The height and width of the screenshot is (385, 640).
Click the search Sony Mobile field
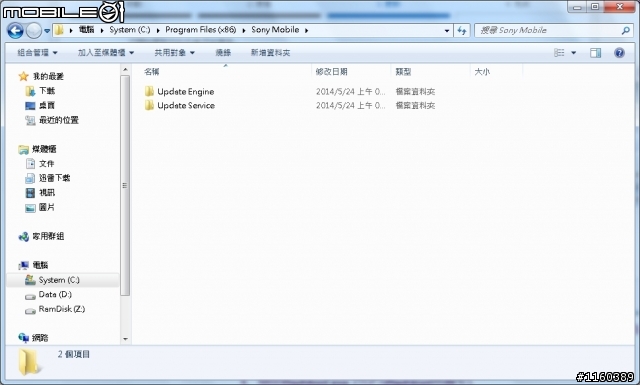pyautogui.click(x=553, y=30)
